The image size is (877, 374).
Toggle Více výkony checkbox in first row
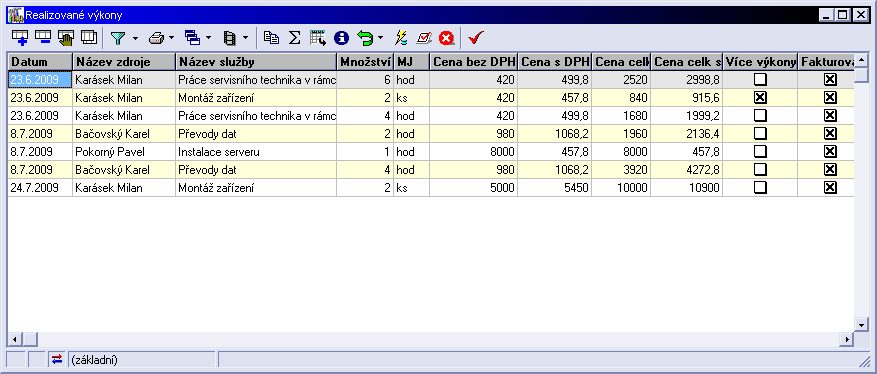click(x=760, y=80)
